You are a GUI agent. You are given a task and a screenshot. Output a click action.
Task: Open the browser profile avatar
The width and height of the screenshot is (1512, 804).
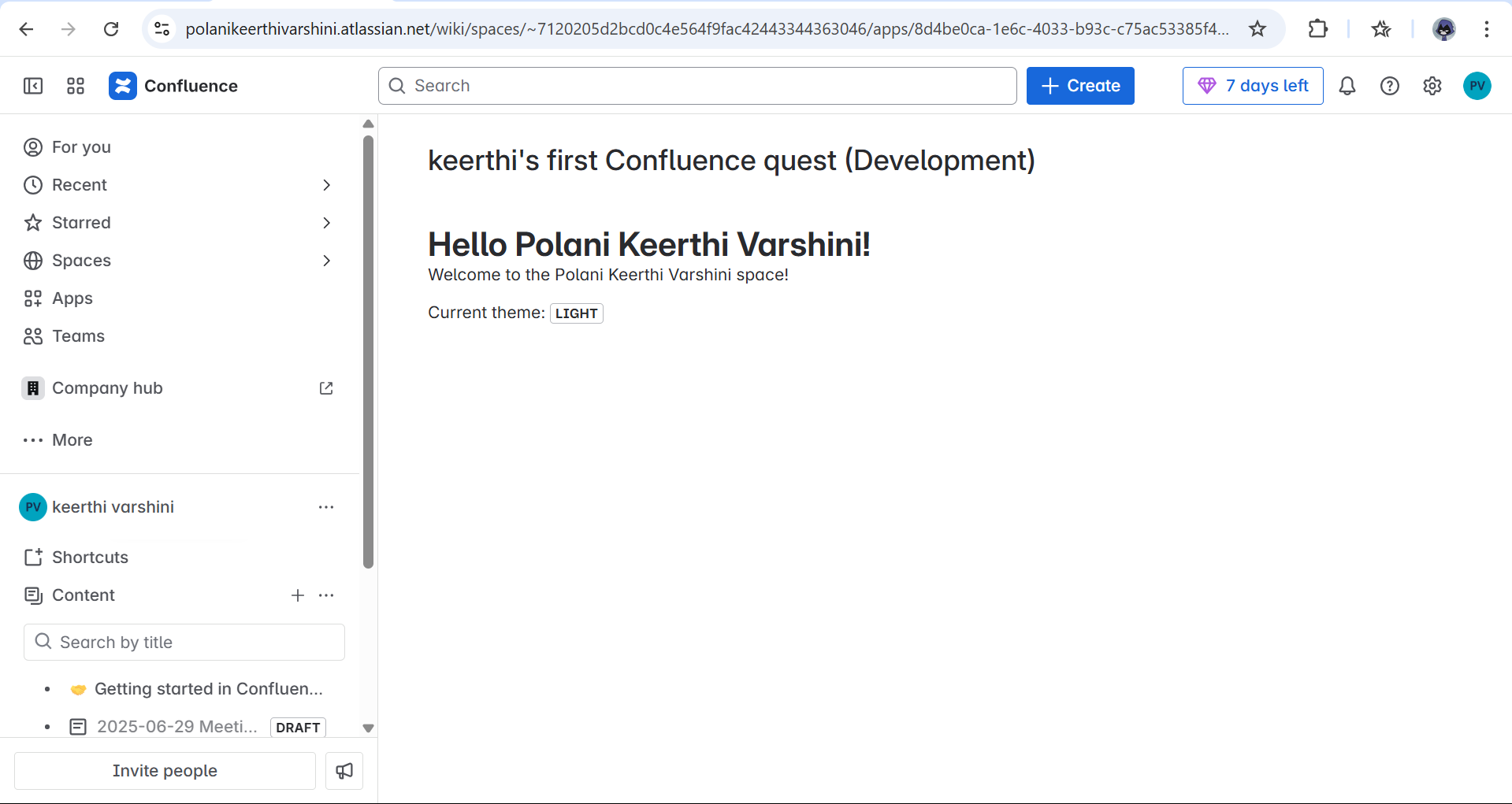(x=1443, y=29)
